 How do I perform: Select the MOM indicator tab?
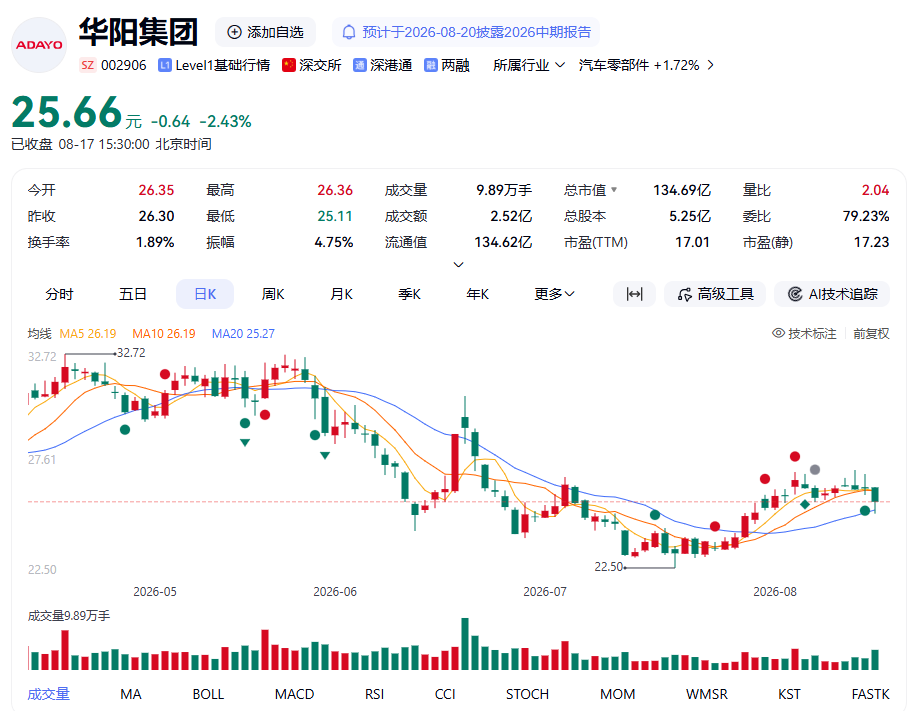pyautogui.click(x=618, y=694)
